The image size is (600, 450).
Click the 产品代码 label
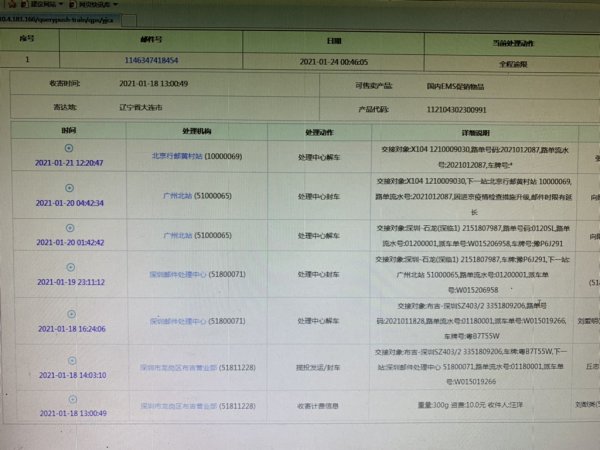click(x=373, y=109)
